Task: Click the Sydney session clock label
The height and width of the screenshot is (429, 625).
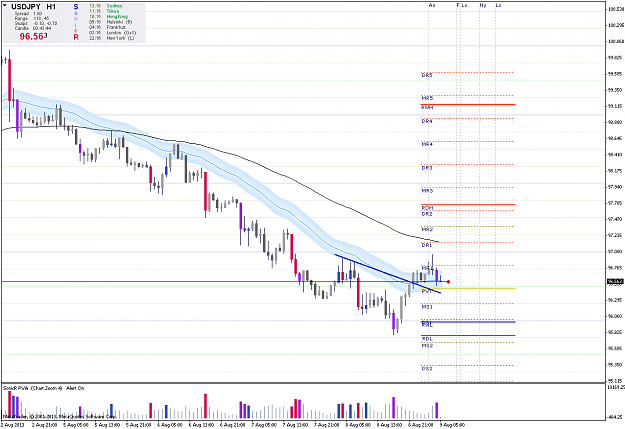Action: point(114,6)
